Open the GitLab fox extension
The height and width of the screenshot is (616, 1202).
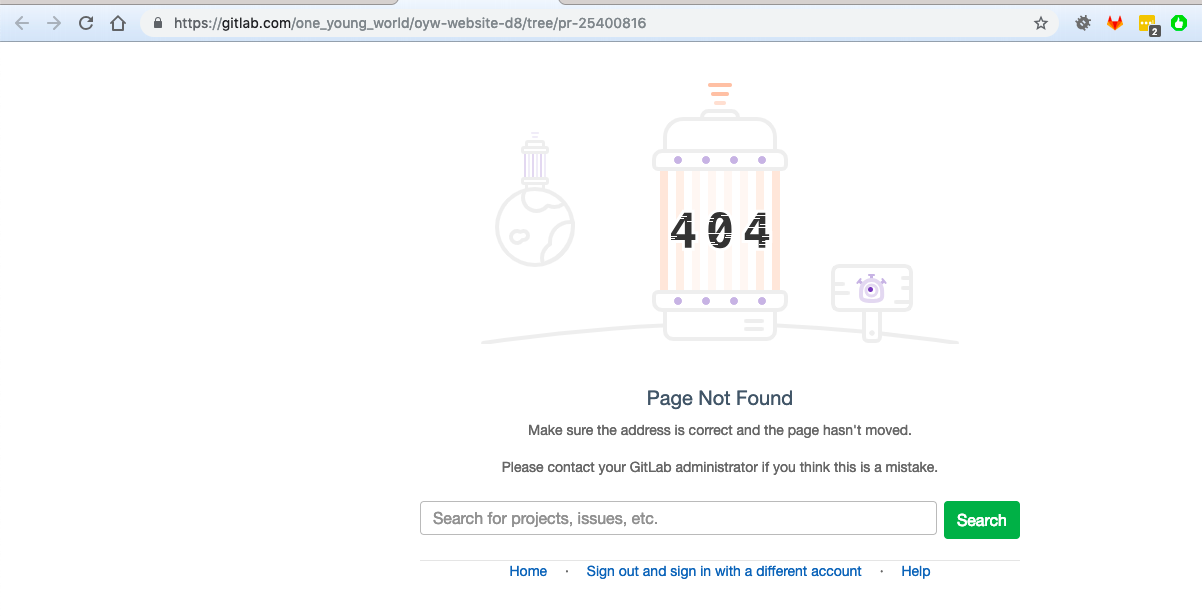pos(1115,22)
